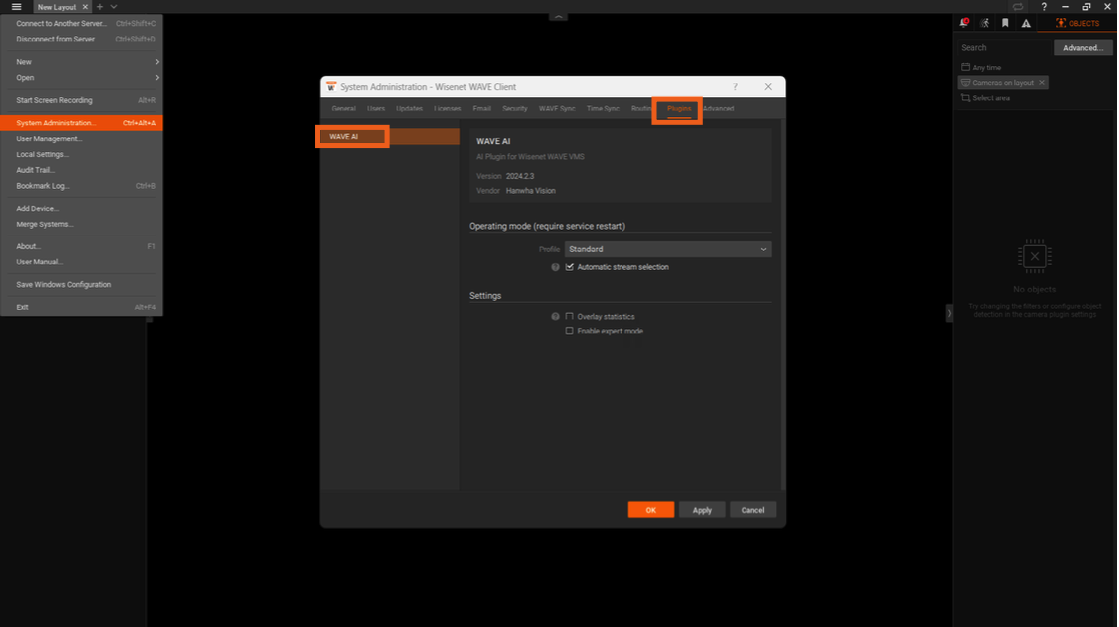Click the Select area option

tap(985, 98)
